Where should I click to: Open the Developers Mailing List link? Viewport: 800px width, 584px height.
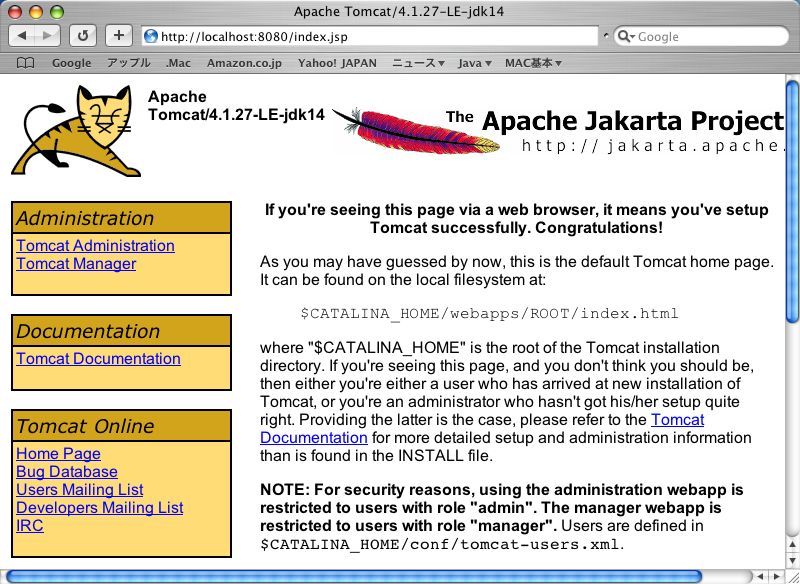coord(99,507)
